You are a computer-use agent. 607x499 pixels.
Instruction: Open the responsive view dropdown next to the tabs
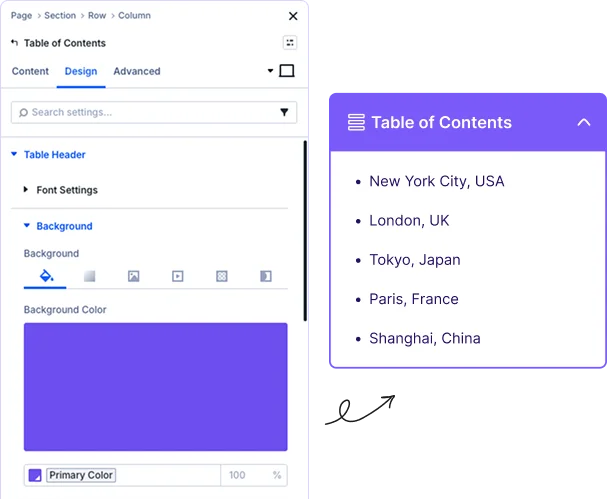(270, 72)
